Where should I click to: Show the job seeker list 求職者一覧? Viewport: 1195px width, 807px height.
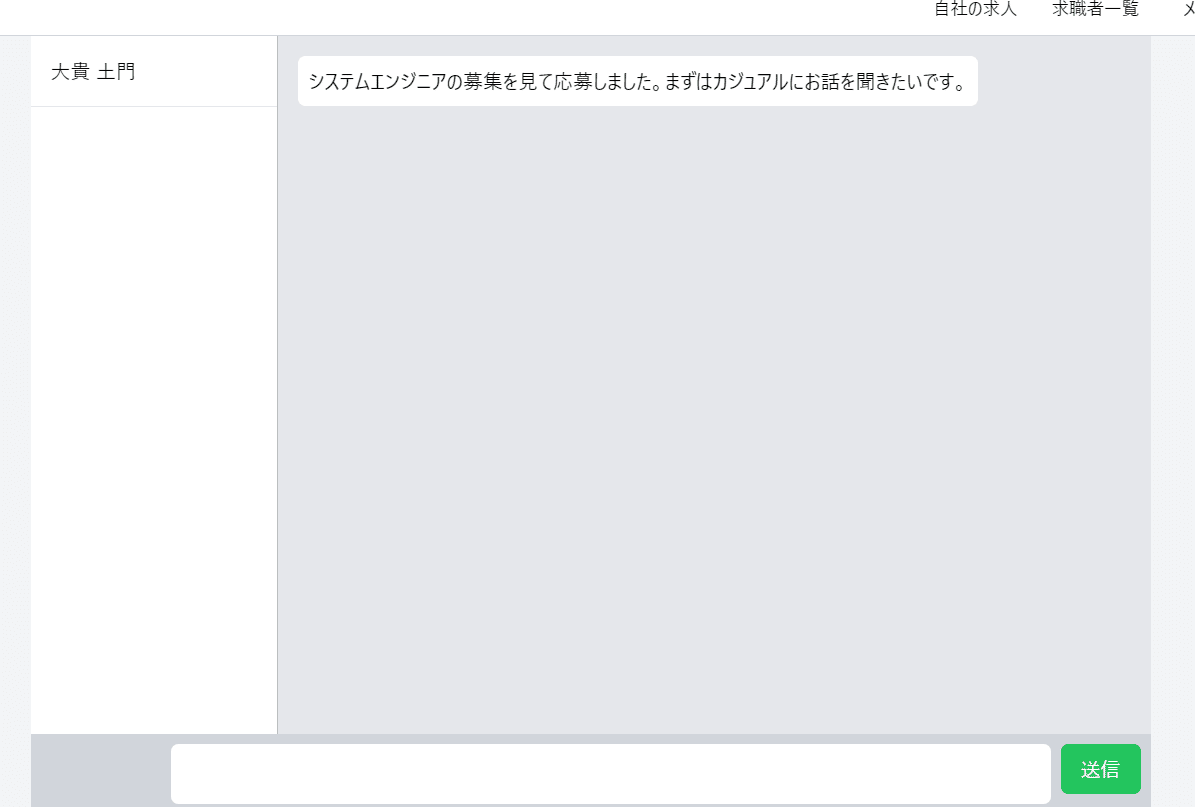[1095, 8]
